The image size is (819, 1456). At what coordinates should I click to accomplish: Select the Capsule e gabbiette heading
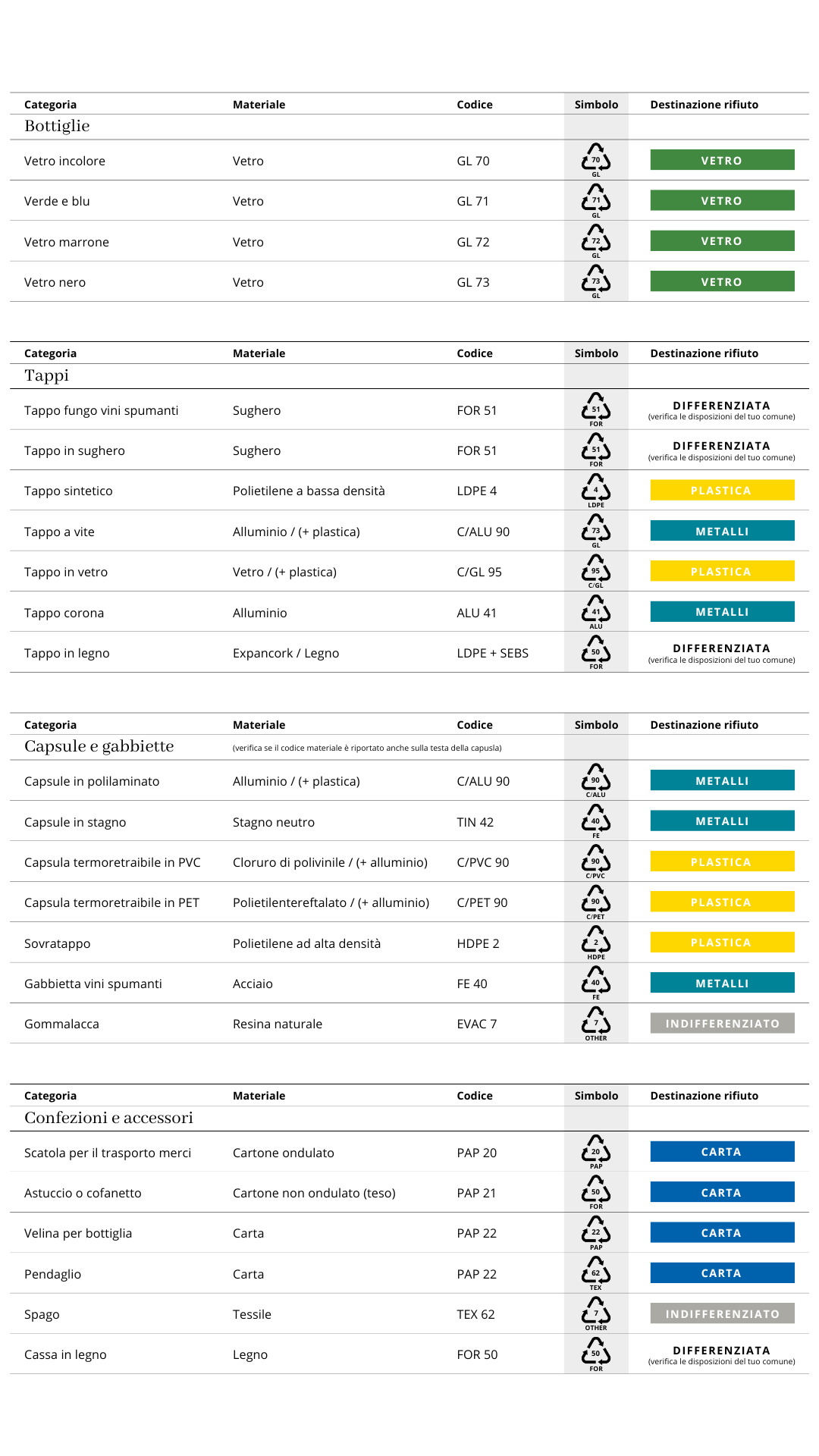(x=99, y=746)
